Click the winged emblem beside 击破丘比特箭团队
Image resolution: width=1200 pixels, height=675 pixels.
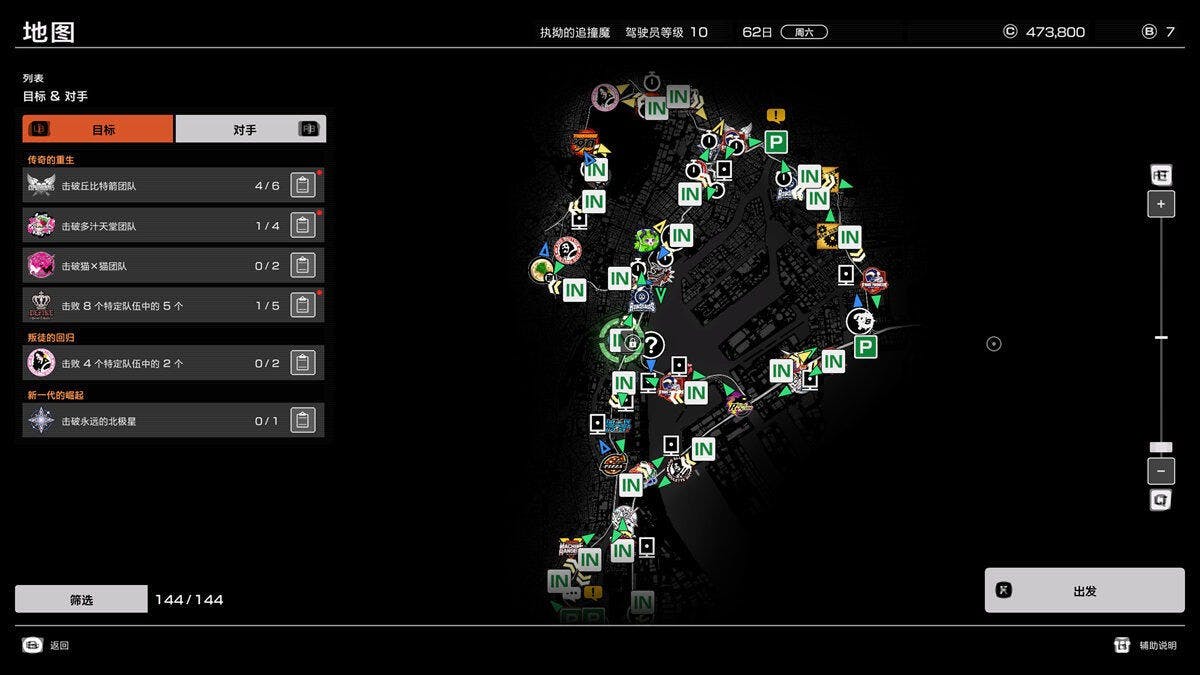click(x=41, y=186)
